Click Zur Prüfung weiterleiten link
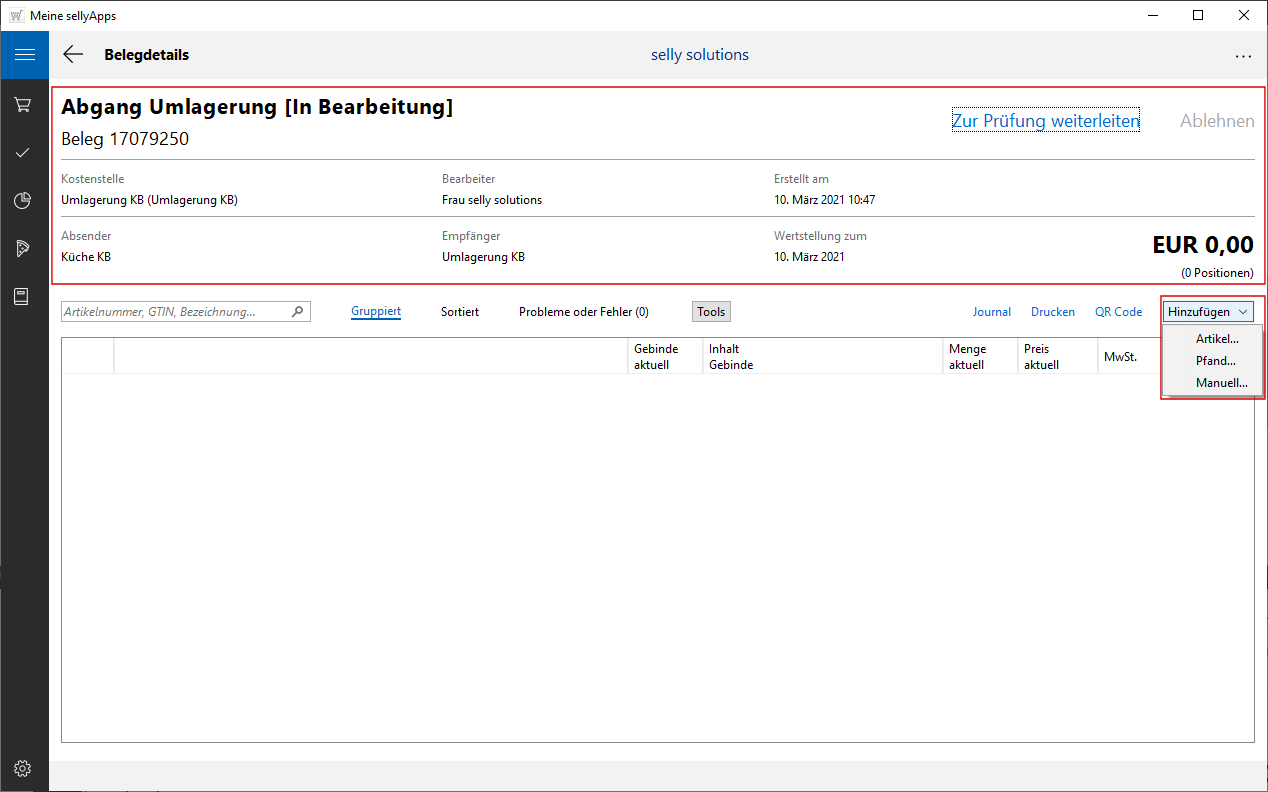This screenshot has width=1268, height=792. [x=1045, y=121]
